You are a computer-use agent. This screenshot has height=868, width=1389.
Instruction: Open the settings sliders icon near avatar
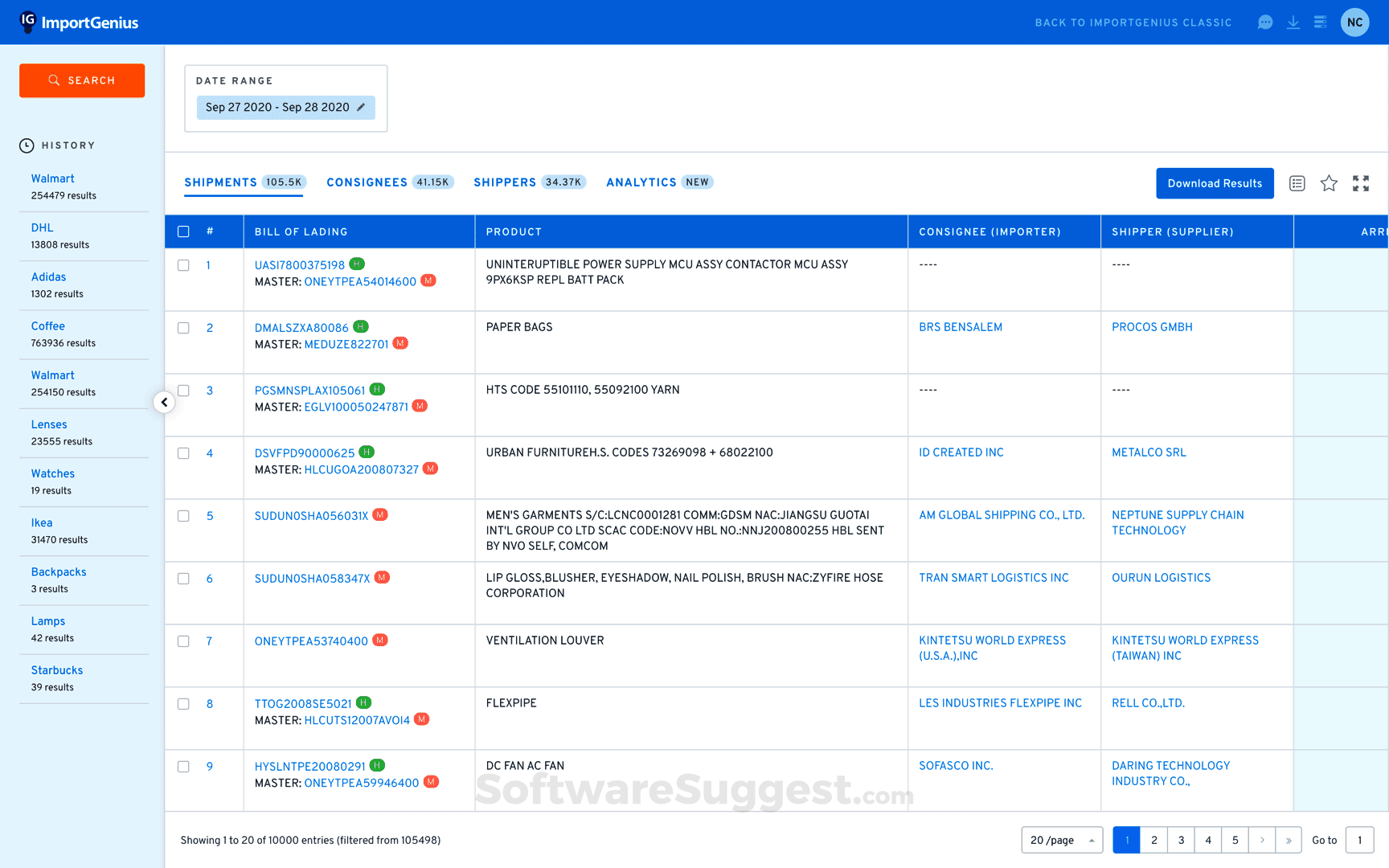(x=1321, y=22)
